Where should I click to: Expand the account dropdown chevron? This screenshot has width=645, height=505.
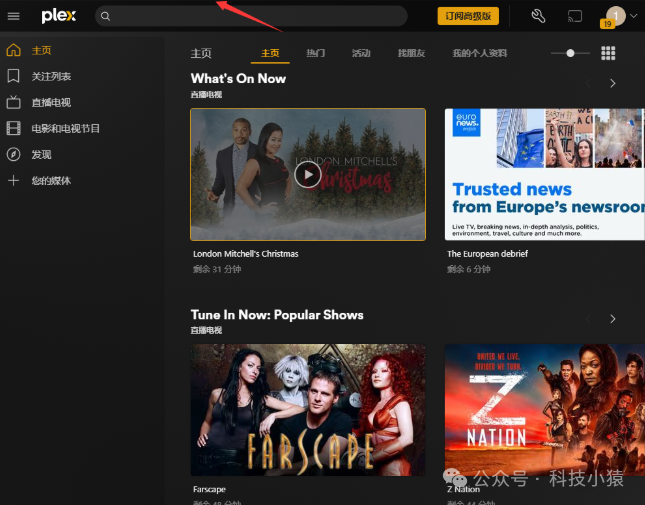tap(634, 16)
